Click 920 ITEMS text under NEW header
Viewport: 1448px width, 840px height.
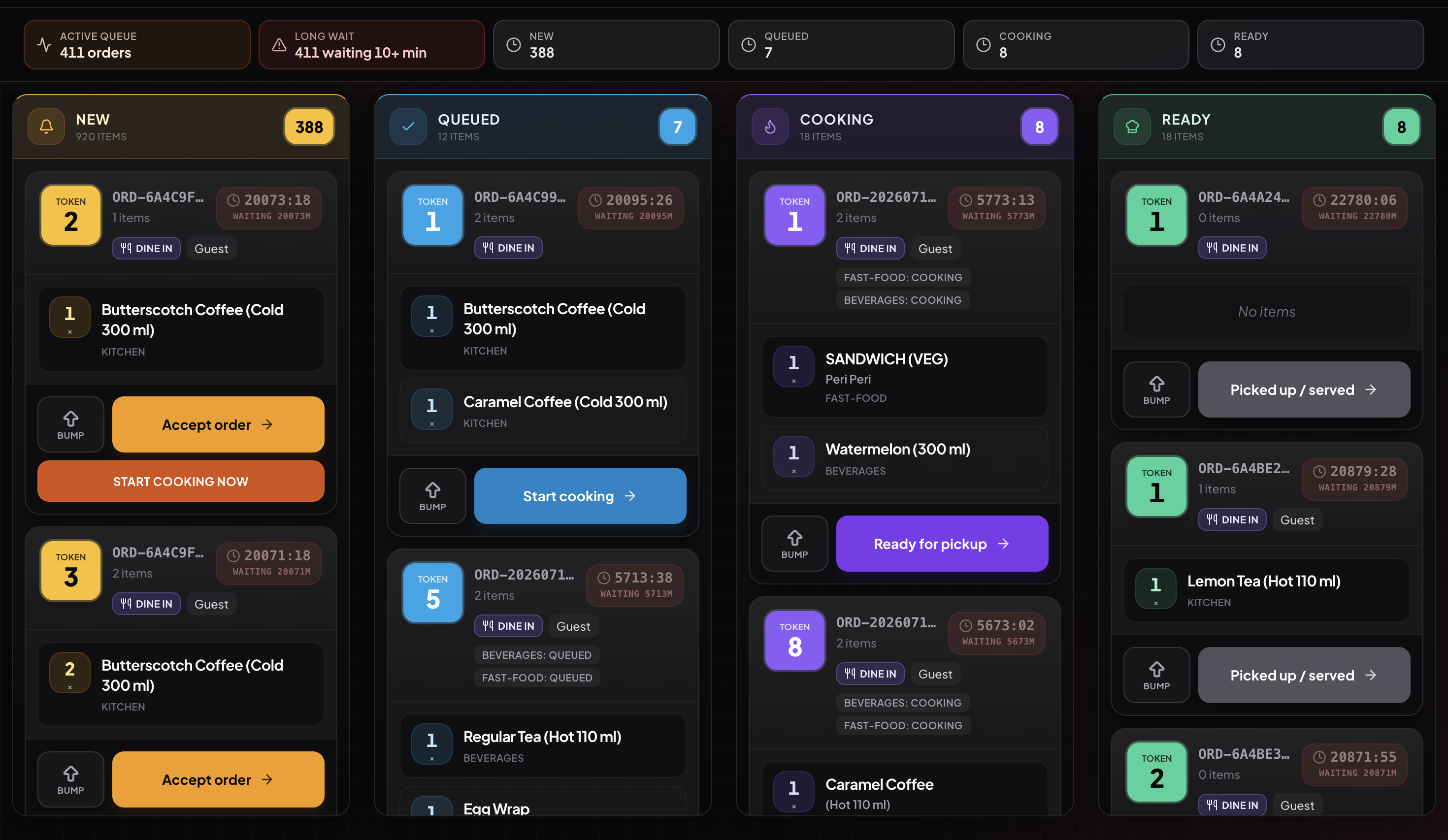101,137
